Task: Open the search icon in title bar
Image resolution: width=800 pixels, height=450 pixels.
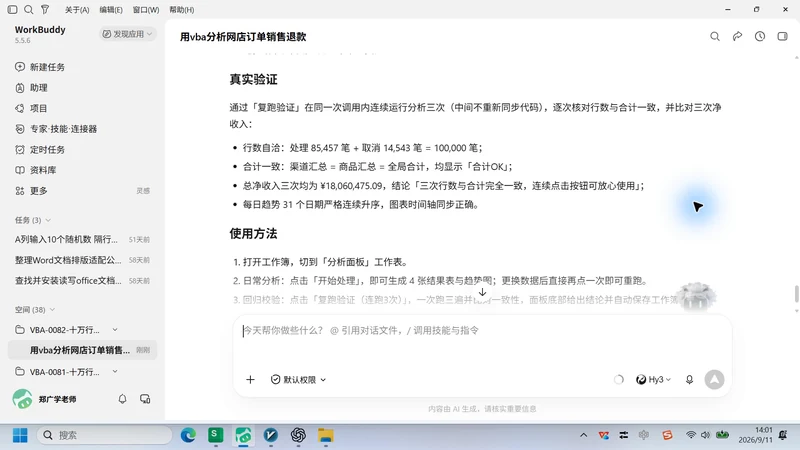Action: (29, 9)
